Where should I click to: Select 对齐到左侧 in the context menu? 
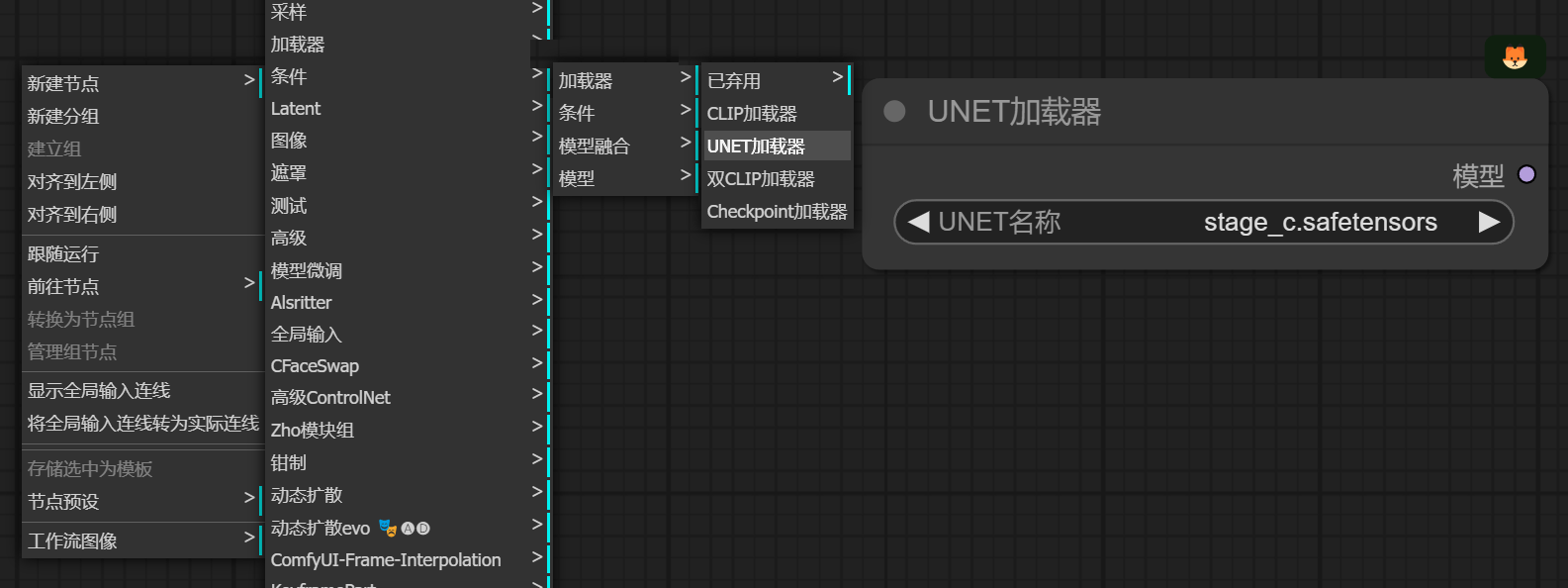pos(141,181)
